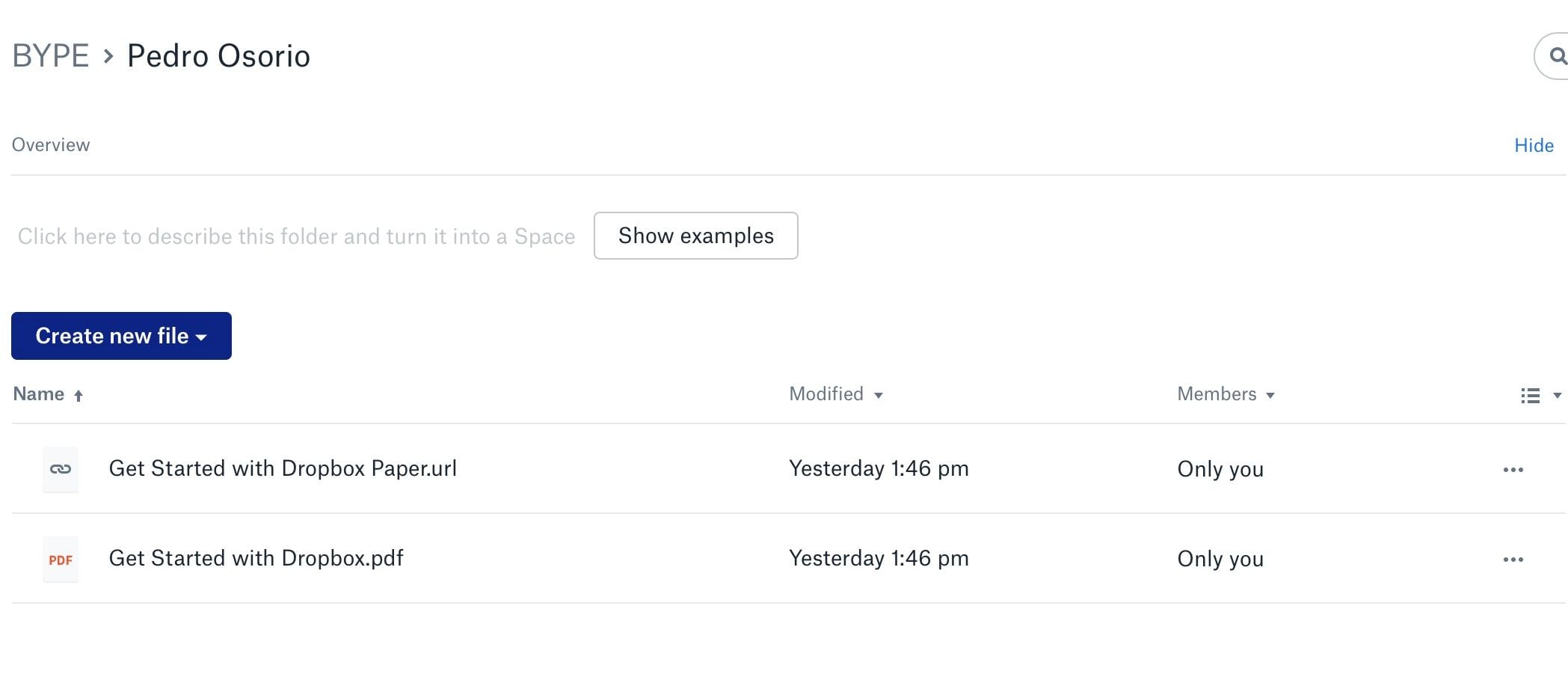Open more options for Dropbox Paper.url row
Viewport: 1568px width, 683px height.
click(x=1513, y=470)
